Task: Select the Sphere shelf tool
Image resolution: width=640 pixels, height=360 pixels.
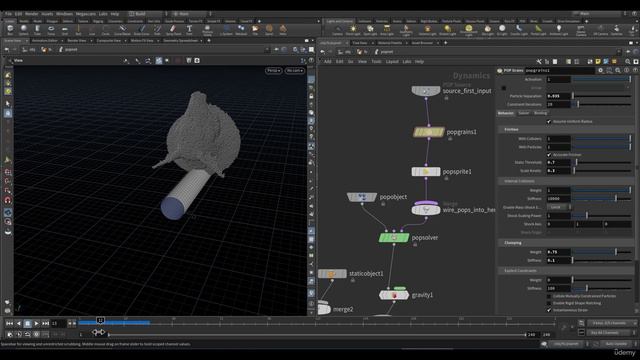Action: (24, 30)
